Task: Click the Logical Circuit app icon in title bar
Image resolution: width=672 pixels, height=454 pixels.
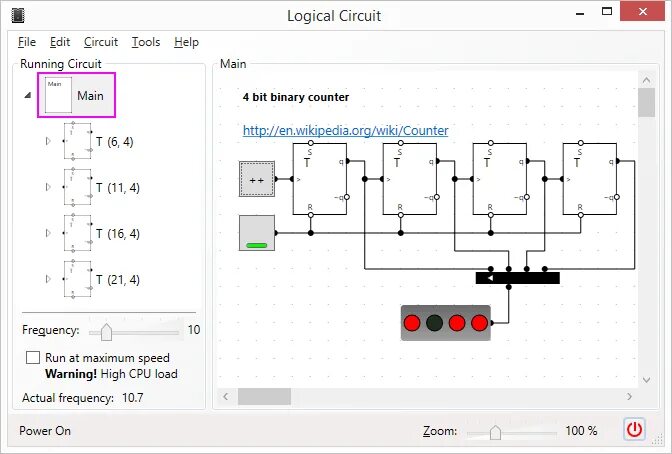Action: 18,15
